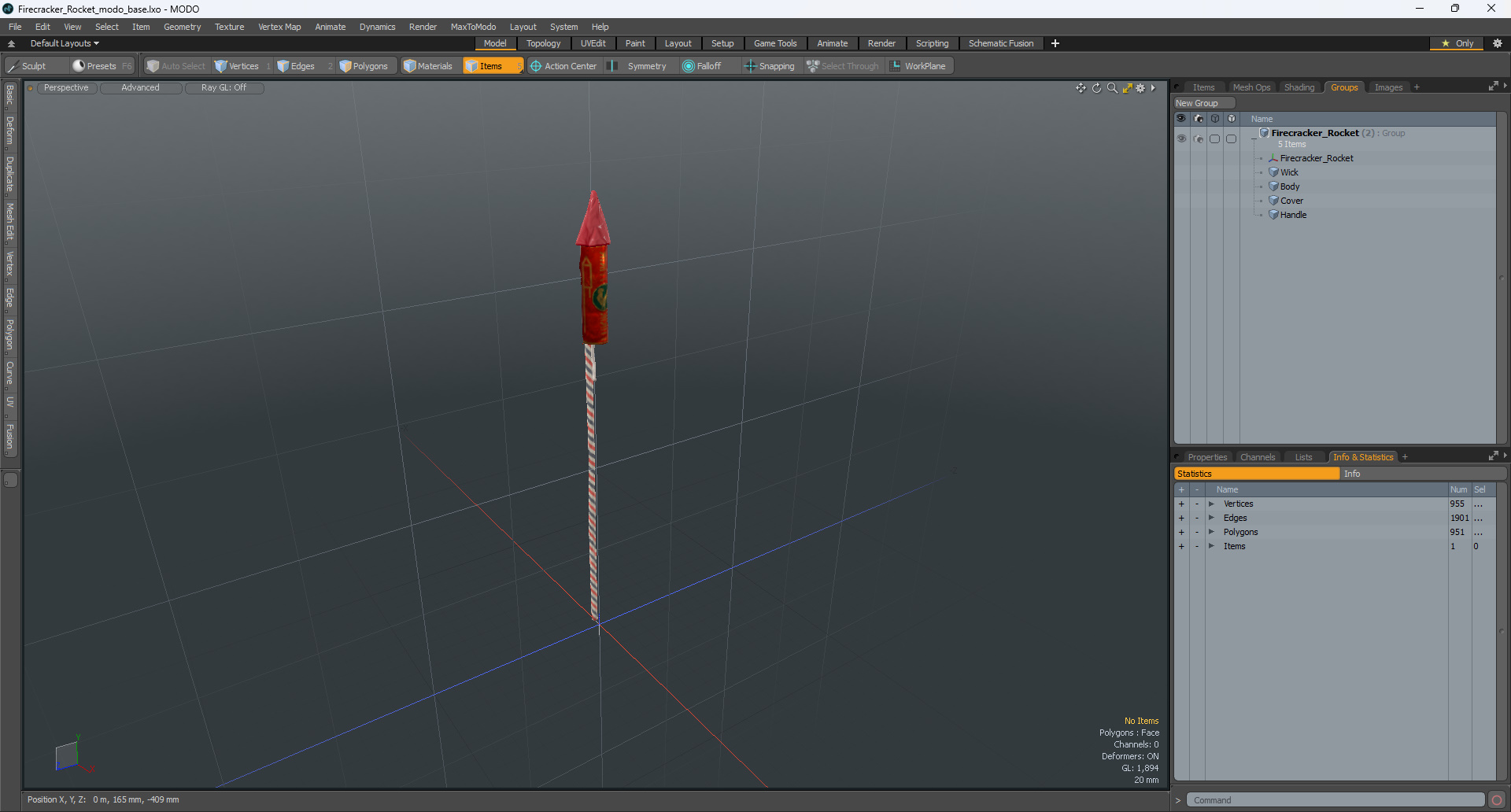The height and width of the screenshot is (812, 1511).
Task: Open the WorkPlane options
Action: click(x=919, y=66)
